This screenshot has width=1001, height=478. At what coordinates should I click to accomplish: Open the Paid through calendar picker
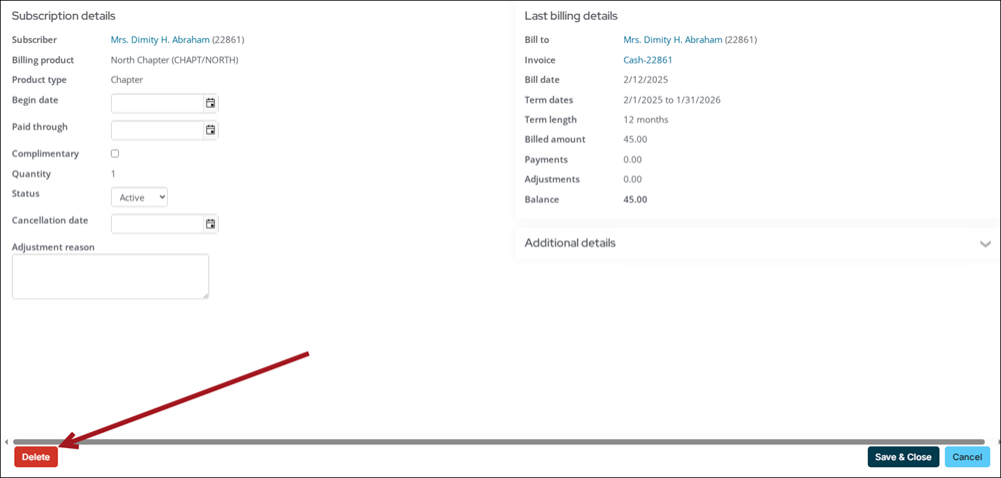pyautogui.click(x=210, y=130)
